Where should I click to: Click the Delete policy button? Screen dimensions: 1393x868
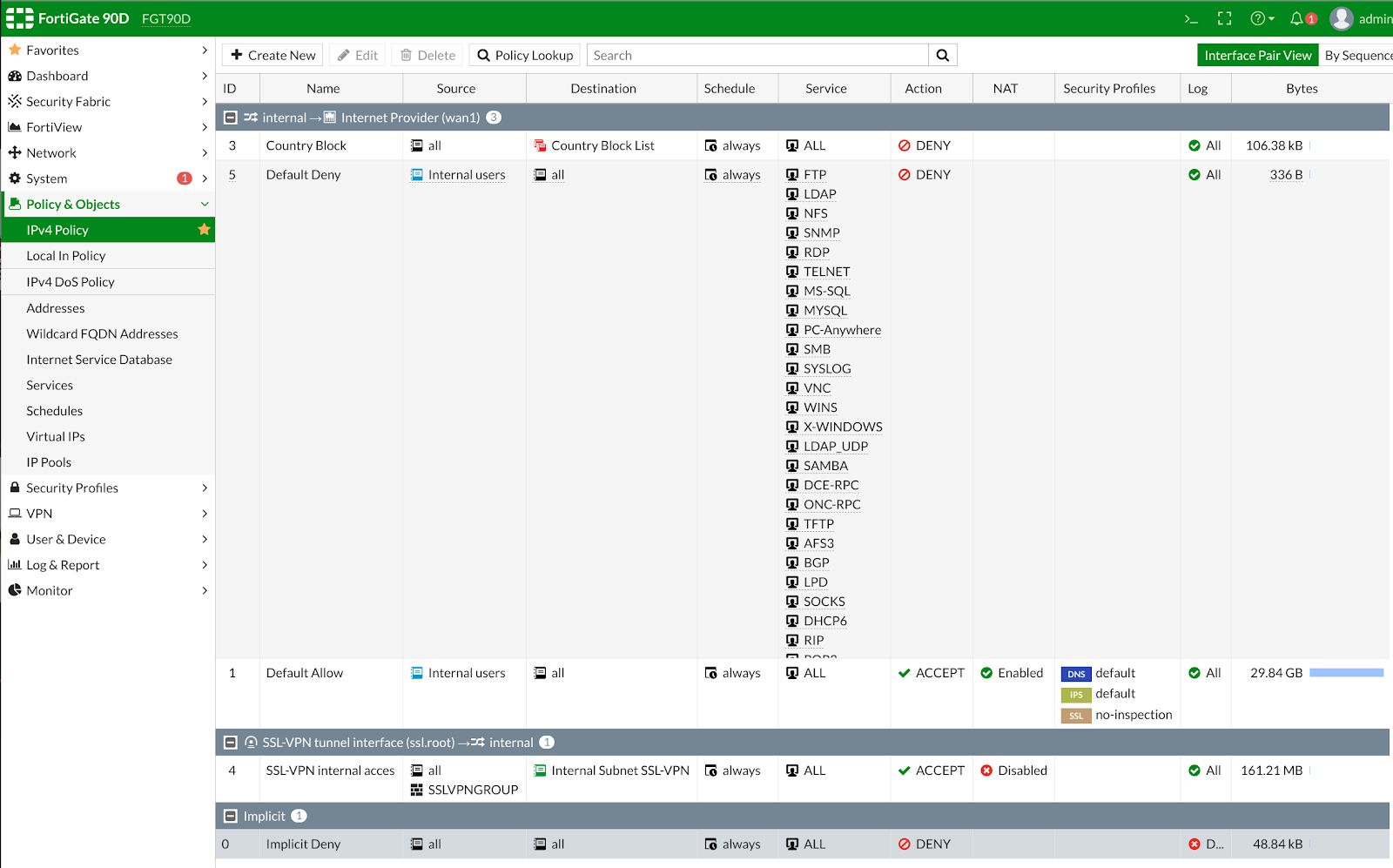point(427,55)
